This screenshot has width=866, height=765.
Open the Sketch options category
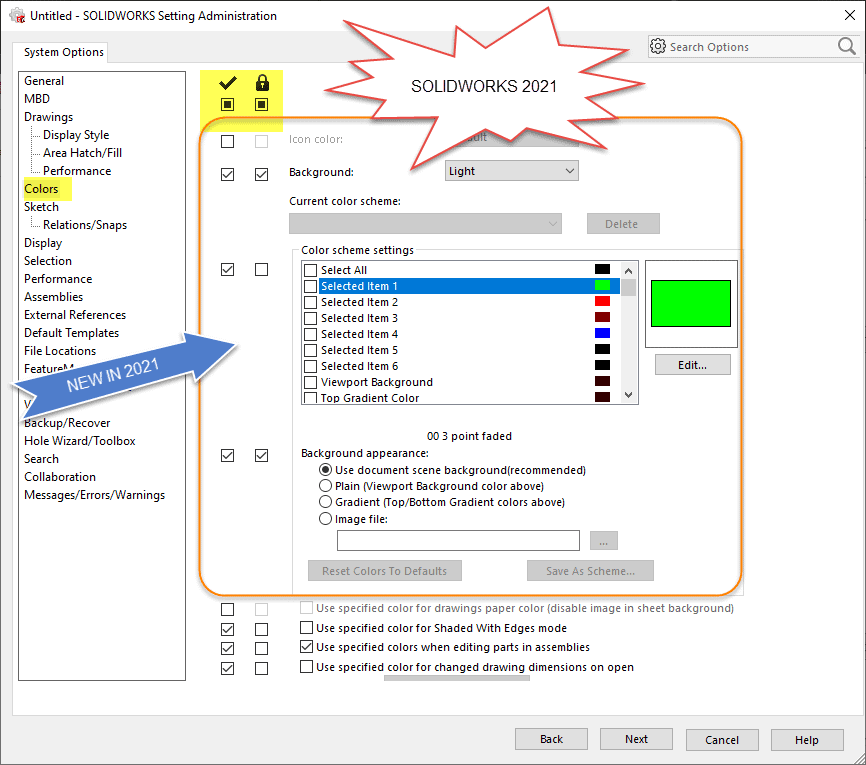[41, 207]
